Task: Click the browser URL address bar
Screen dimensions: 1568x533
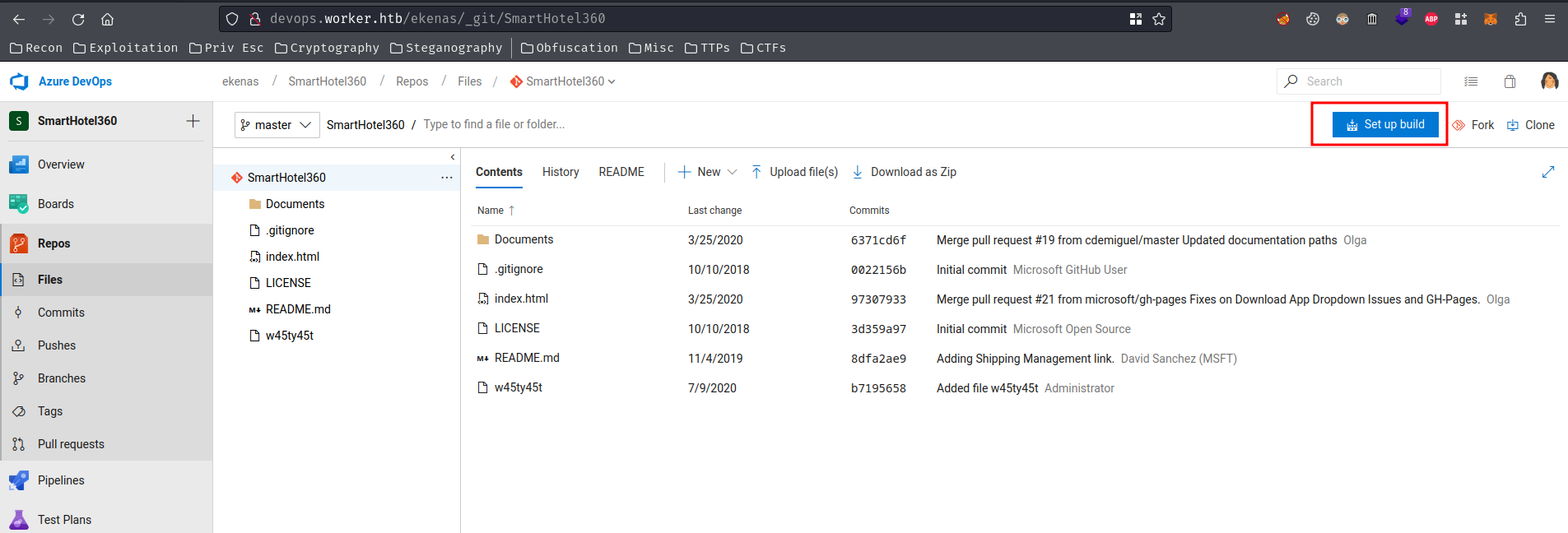Action: point(696,19)
